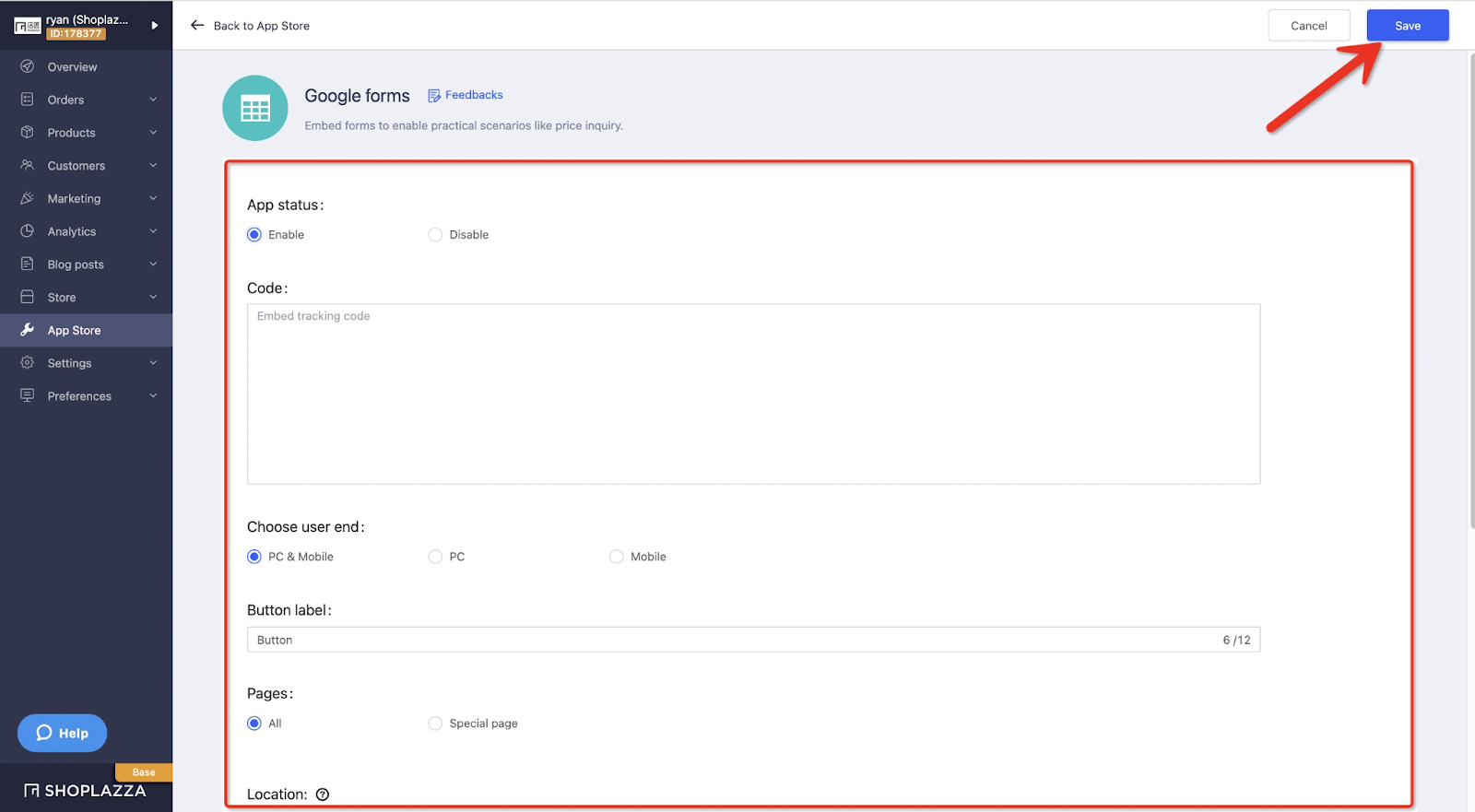Open the Help chat button
Viewport: 1475px width, 812px height.
[62, 733]
